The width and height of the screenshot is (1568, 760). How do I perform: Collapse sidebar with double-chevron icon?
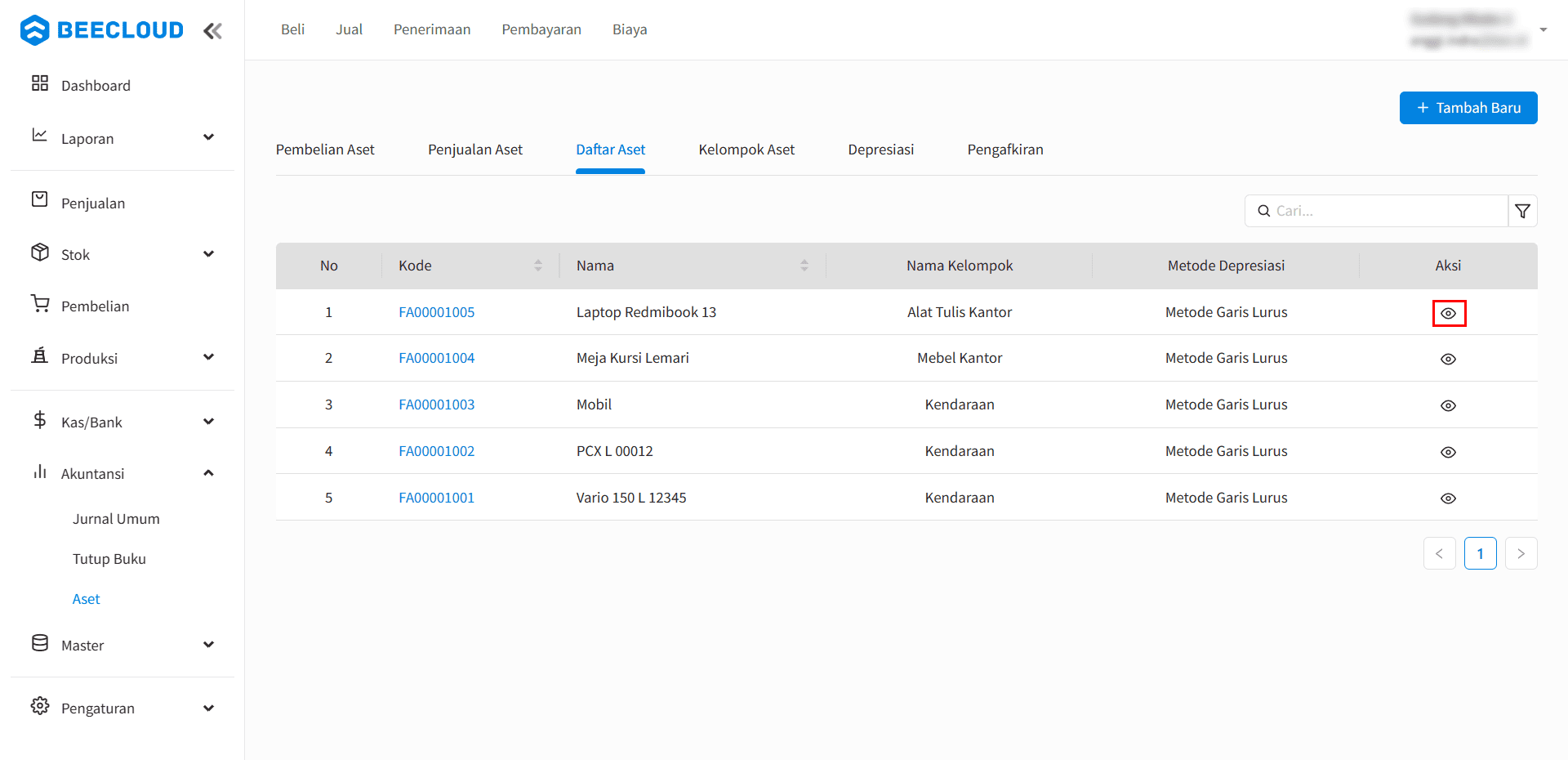pyautogui.click(x=212, y=31)
